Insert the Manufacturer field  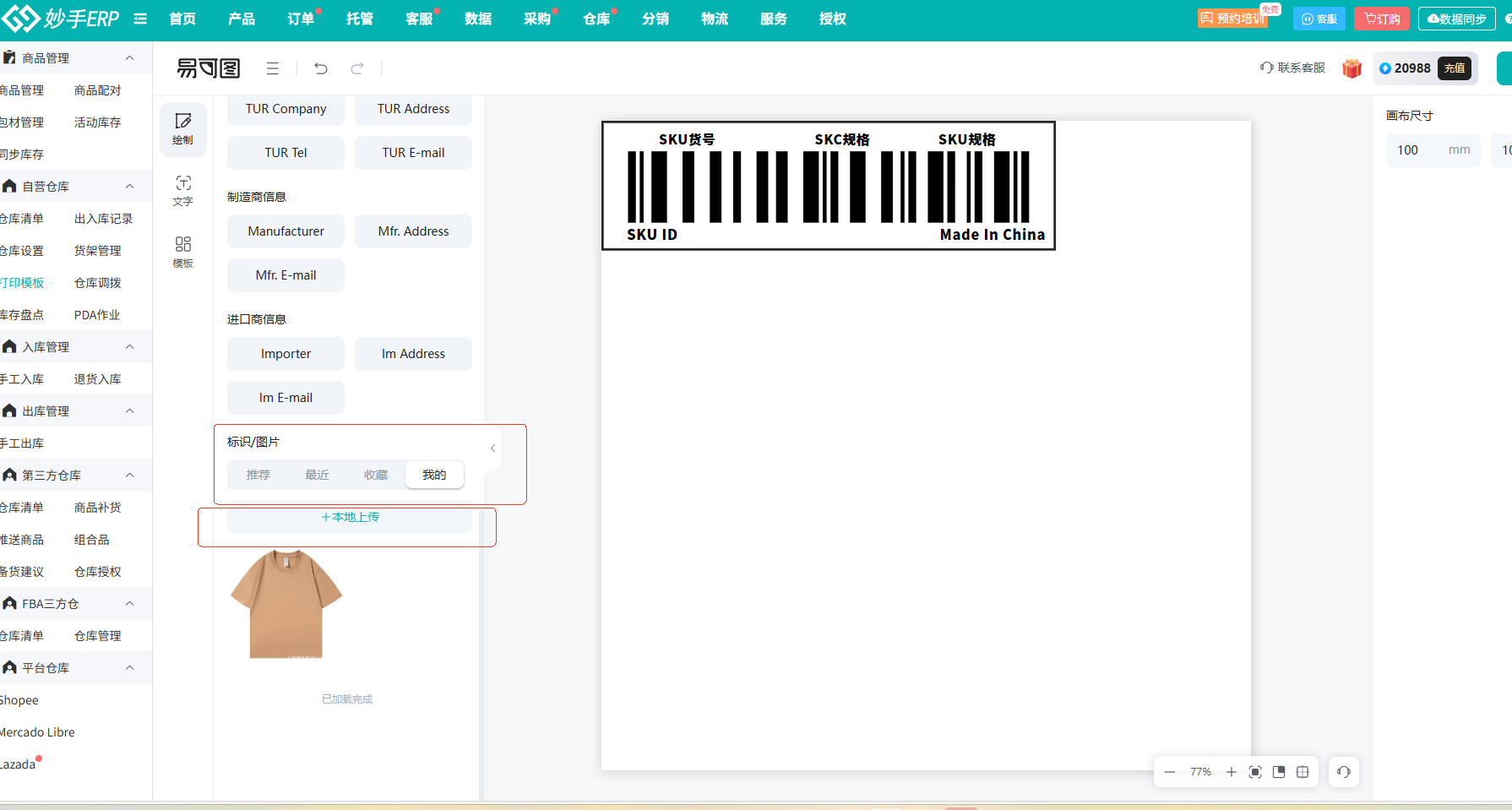(286, 231)
